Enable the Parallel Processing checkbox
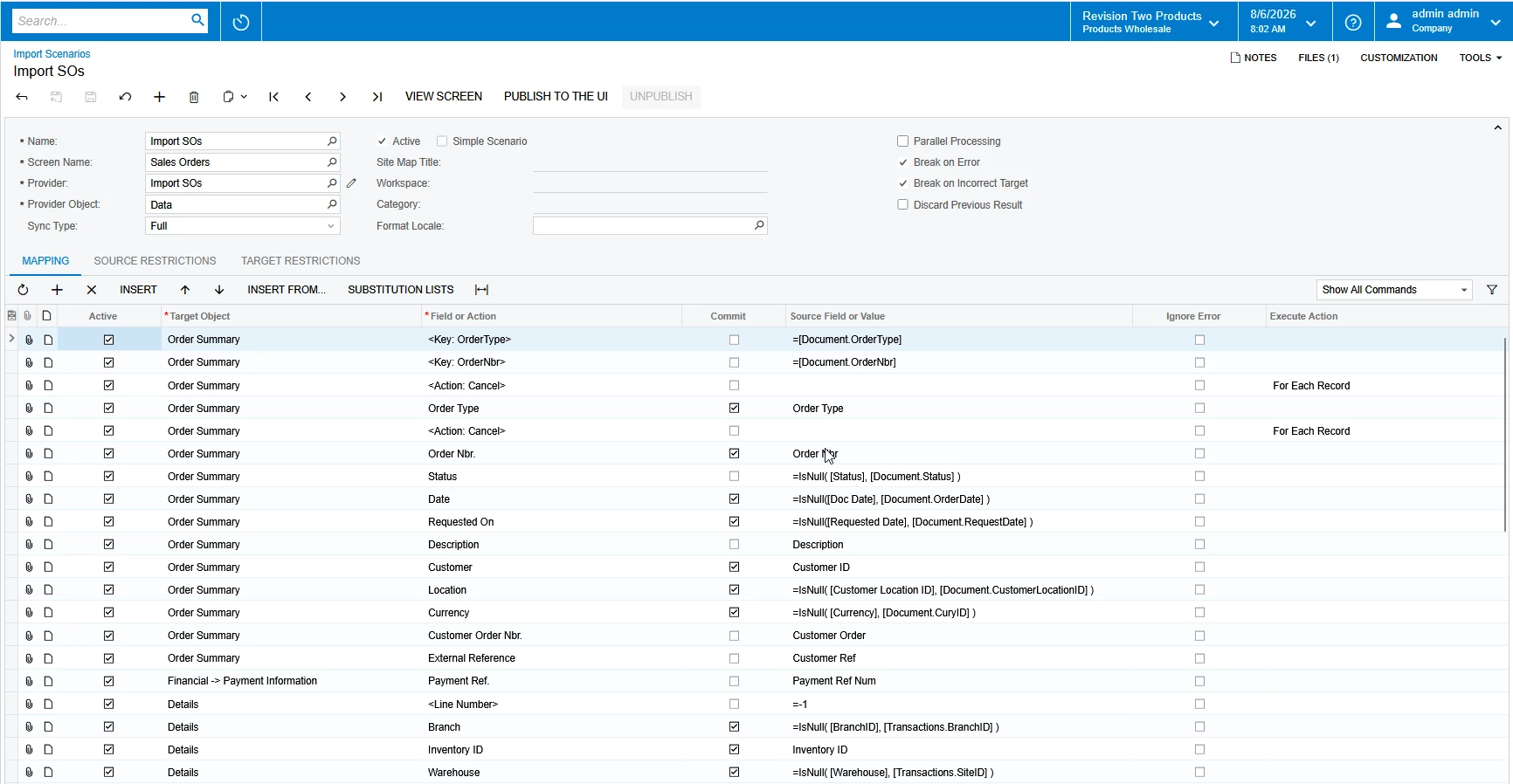The height and width of the screenshot is (784, 1513). coord(903,141)
